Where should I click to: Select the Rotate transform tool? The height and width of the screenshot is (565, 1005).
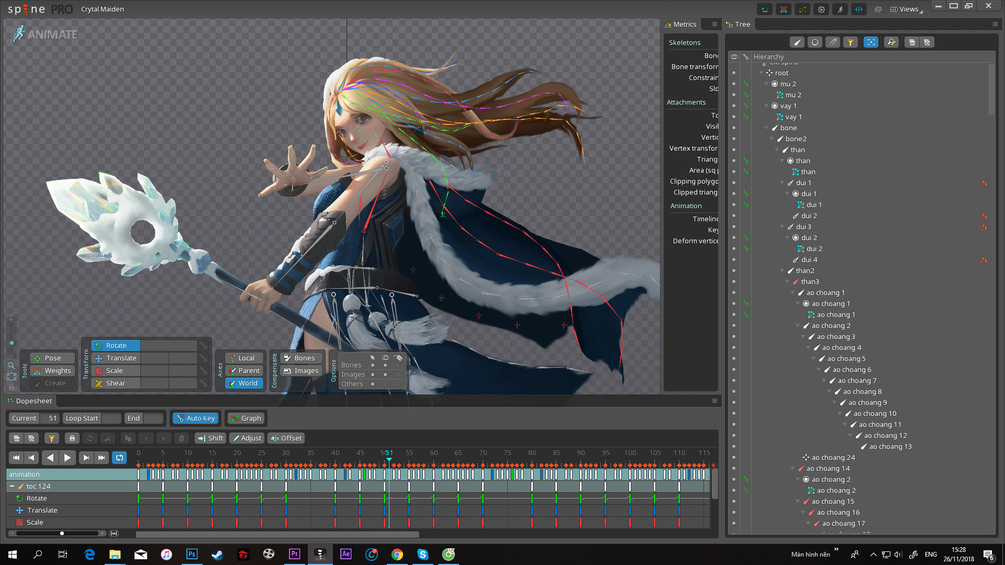pos(116,345)
